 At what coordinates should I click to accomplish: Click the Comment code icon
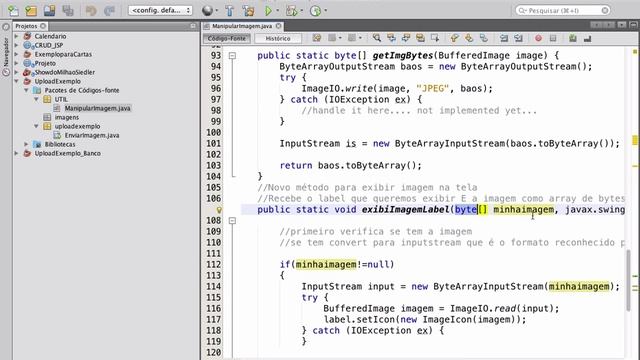(573, 38)
